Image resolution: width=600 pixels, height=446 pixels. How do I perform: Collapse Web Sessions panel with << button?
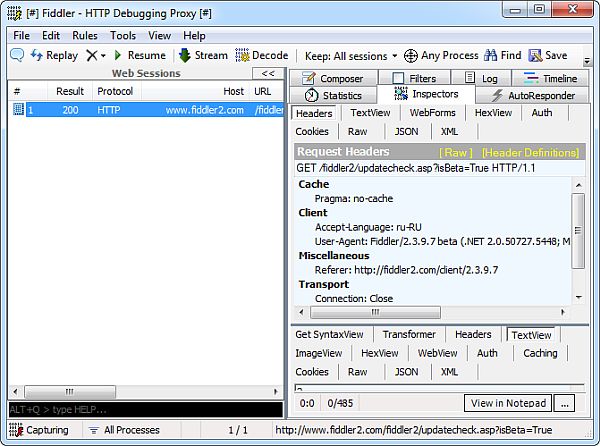tap(267, 73)
